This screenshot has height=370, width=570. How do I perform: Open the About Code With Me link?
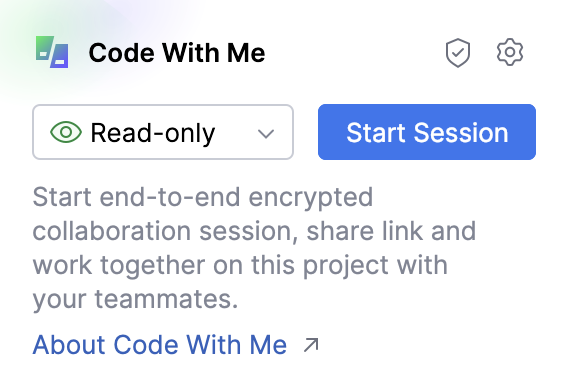[160, 345]
